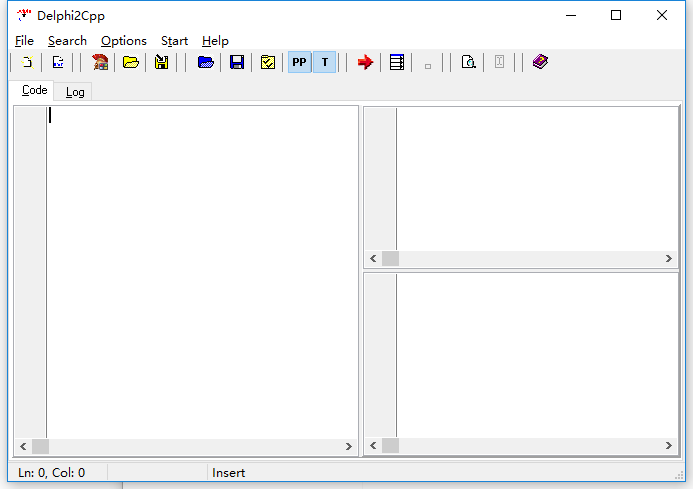Screen dimensions: 693x489
Task: Switch to the Log tab
Action: pyautogui.click(x=75, y=92)
